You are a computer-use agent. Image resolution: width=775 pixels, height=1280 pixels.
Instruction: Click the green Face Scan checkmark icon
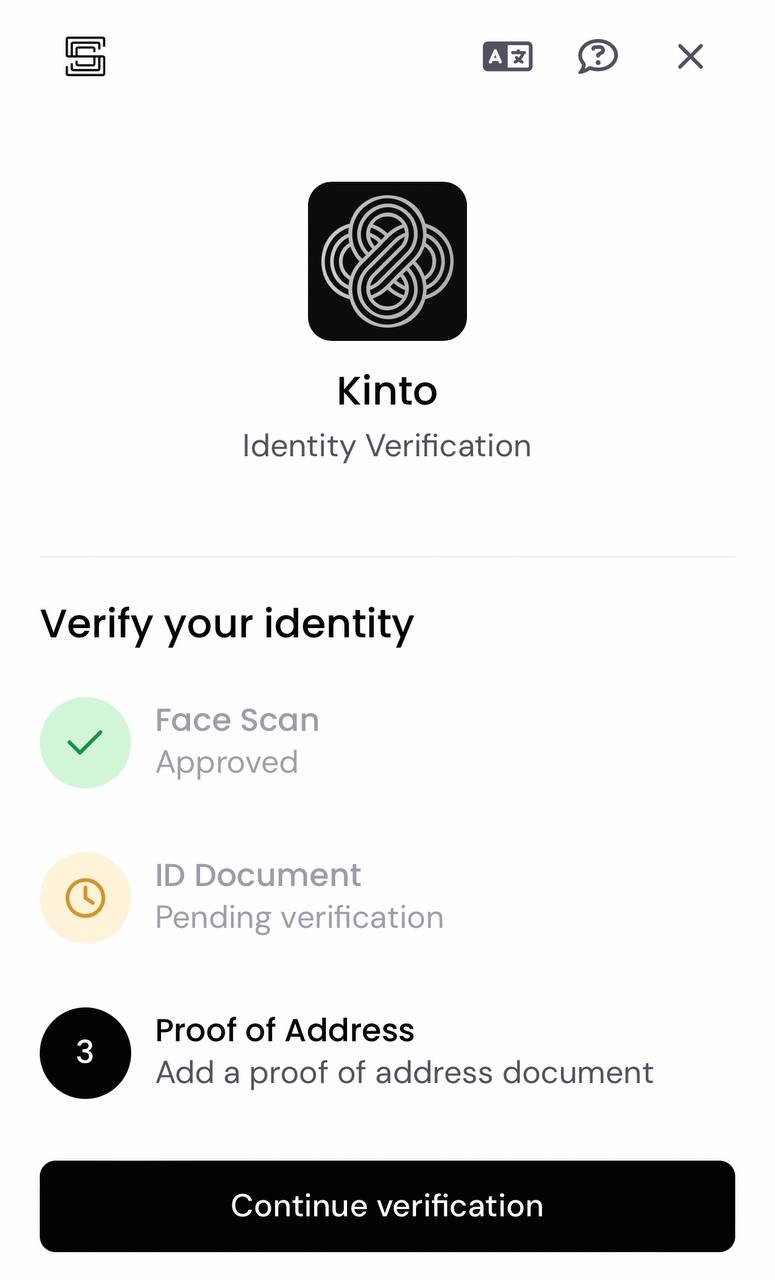click(85, 743)
